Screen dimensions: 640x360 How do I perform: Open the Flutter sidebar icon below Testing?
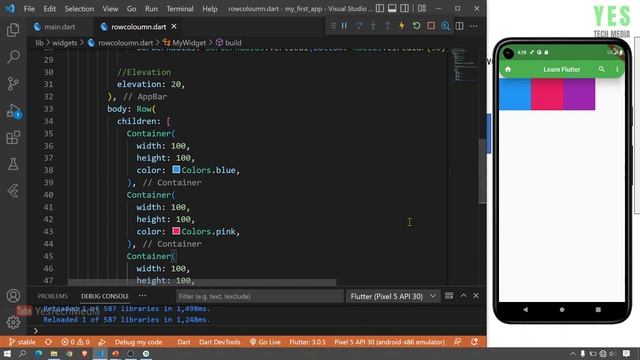[13, 191]
